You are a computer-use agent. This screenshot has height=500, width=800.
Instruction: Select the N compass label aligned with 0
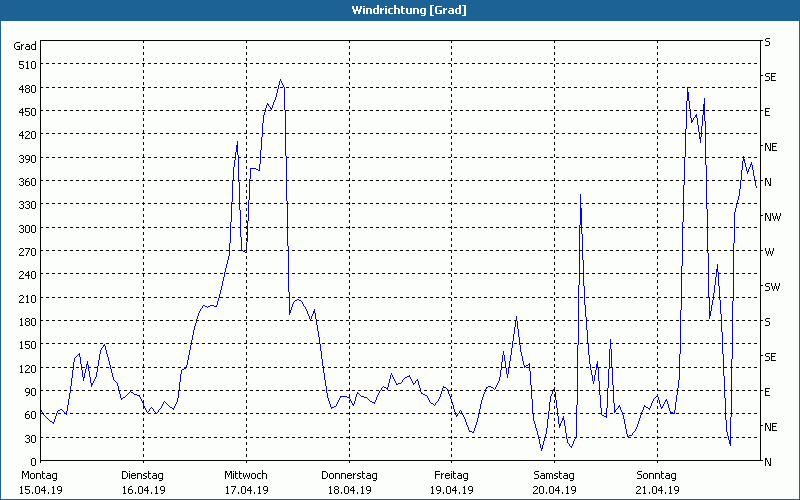(x=768, y=462)
